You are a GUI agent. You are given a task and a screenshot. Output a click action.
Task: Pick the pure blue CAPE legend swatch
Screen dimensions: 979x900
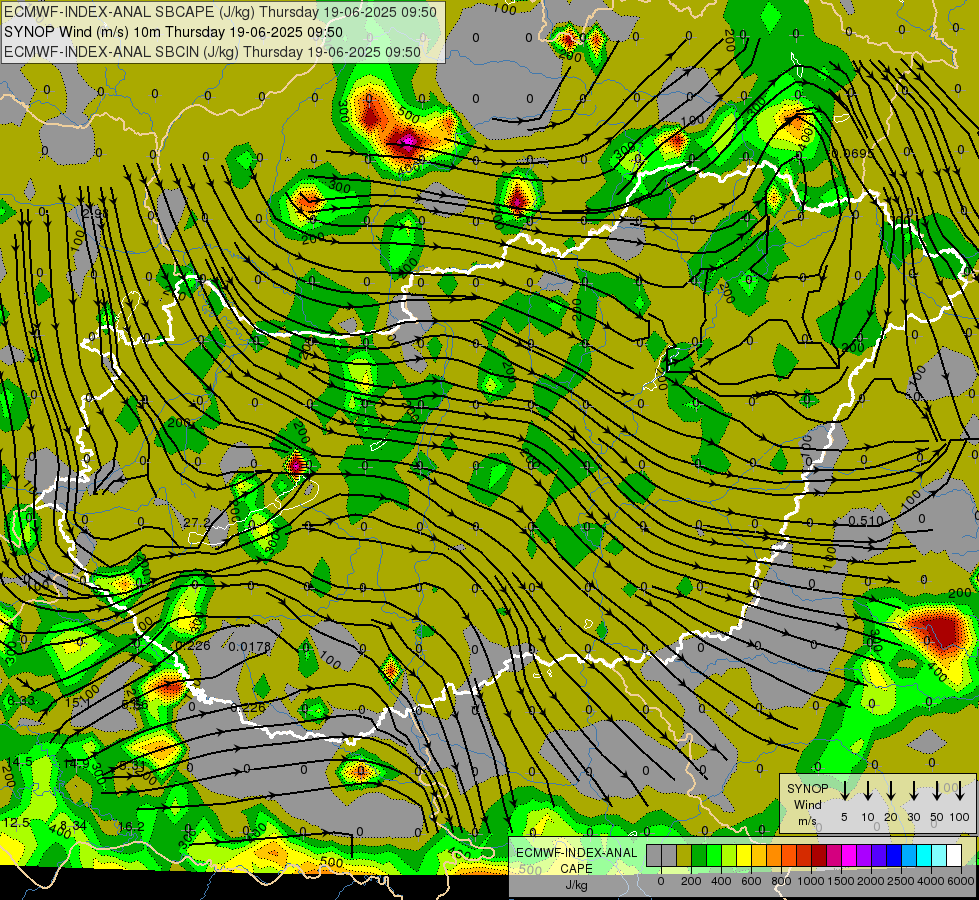pyautogui.click(x=894, y=856)
